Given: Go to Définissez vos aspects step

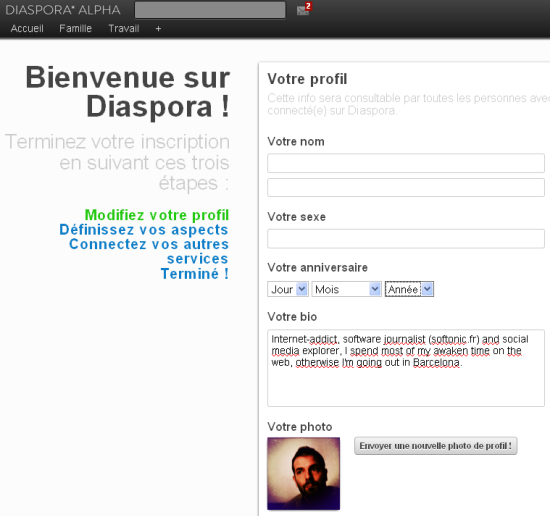Looking at the screenshot, I should pos(144,230).
